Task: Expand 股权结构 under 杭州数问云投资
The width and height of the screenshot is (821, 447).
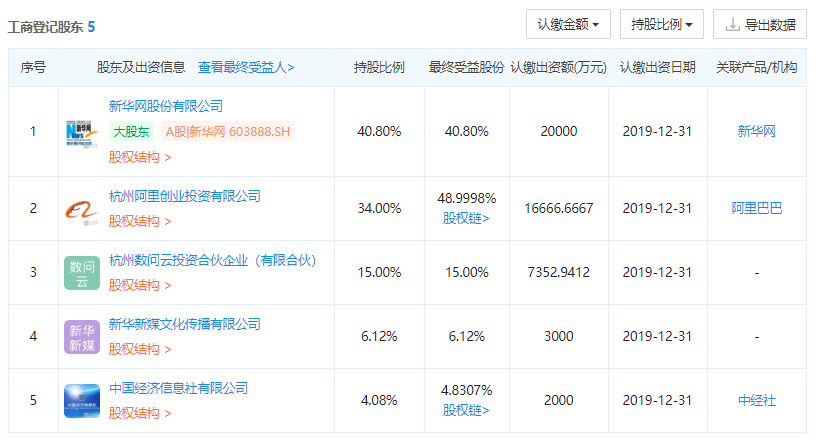Action: (x=140, y=285)
